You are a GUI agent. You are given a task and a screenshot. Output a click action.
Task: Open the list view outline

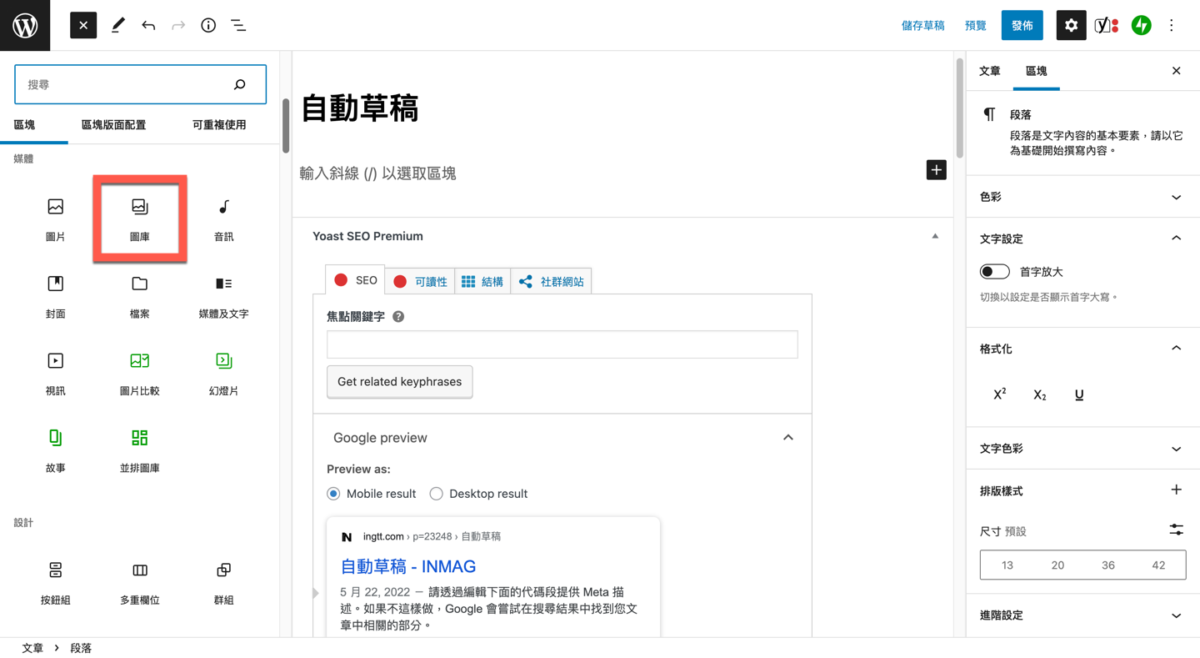point(238,25)
